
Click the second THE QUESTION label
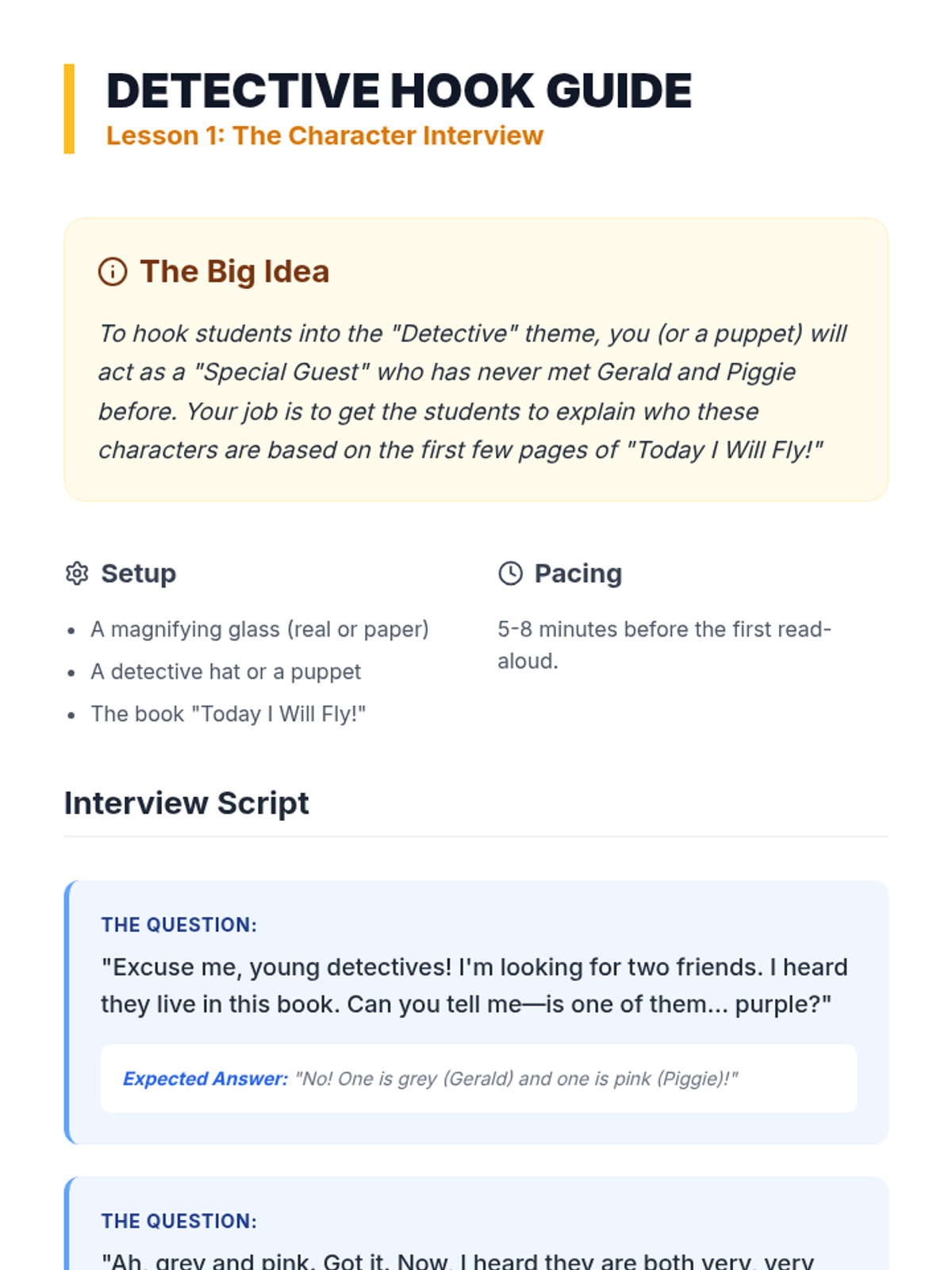click(x=178, y=1221)
